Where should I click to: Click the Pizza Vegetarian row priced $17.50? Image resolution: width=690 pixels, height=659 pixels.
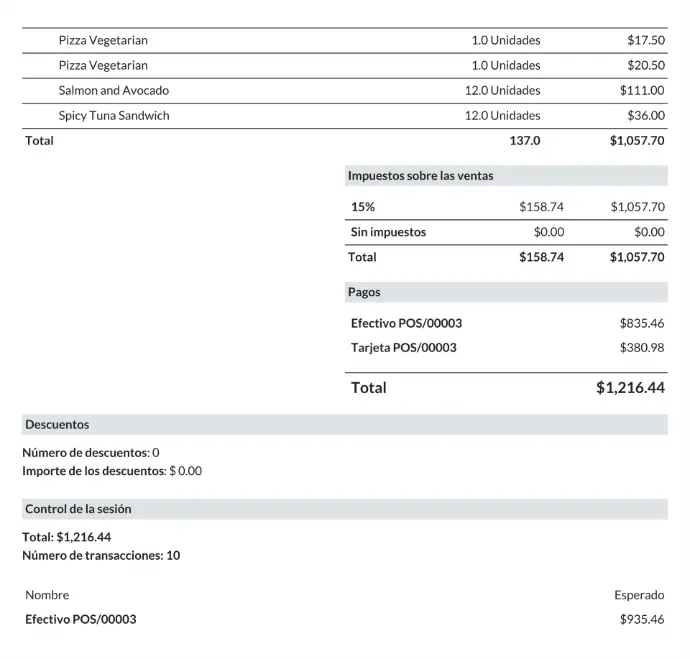[x=103, y=40]
